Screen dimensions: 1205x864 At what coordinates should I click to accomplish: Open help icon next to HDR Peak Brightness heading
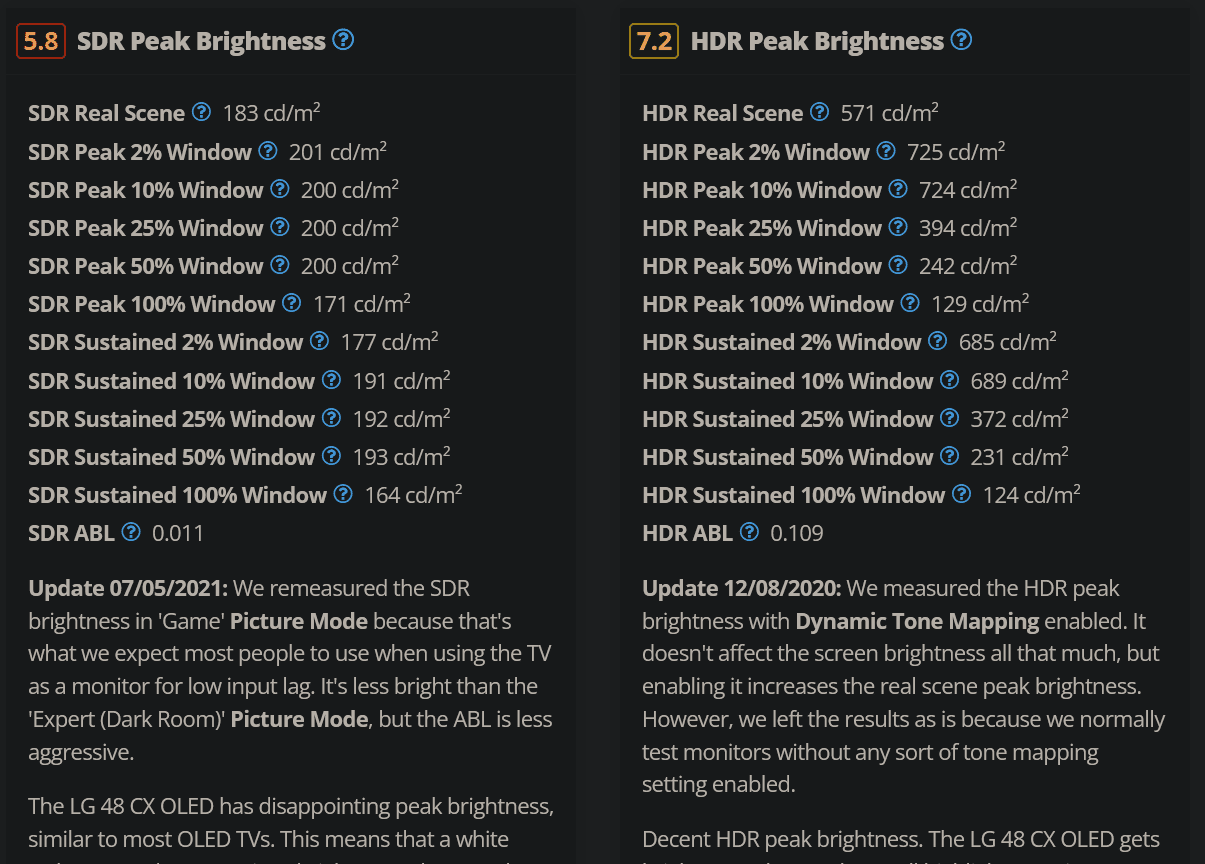(961, 40)
